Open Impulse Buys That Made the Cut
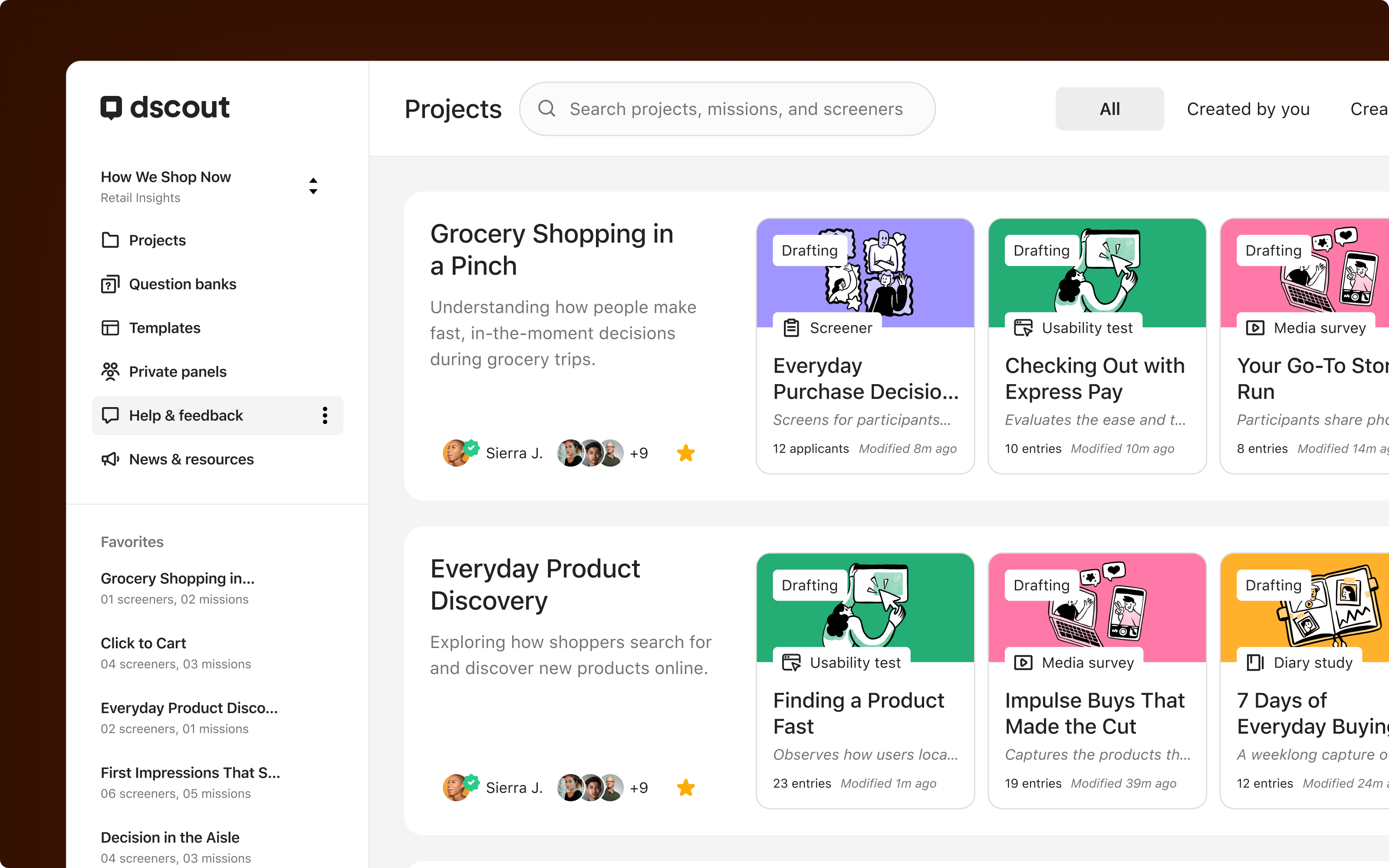 coord(1094,713)
